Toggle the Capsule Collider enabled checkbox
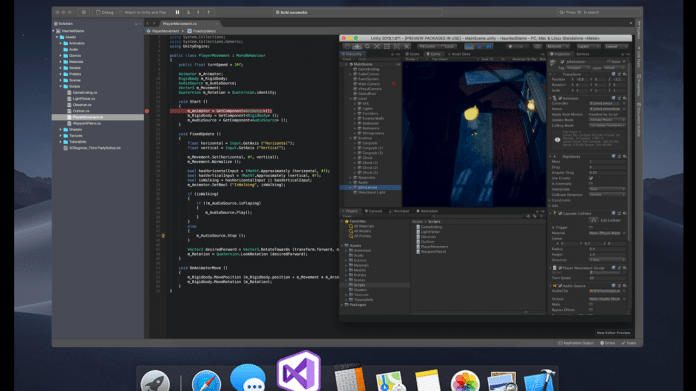The width and height of the screenshot is (696, 391). pos(560,213)
